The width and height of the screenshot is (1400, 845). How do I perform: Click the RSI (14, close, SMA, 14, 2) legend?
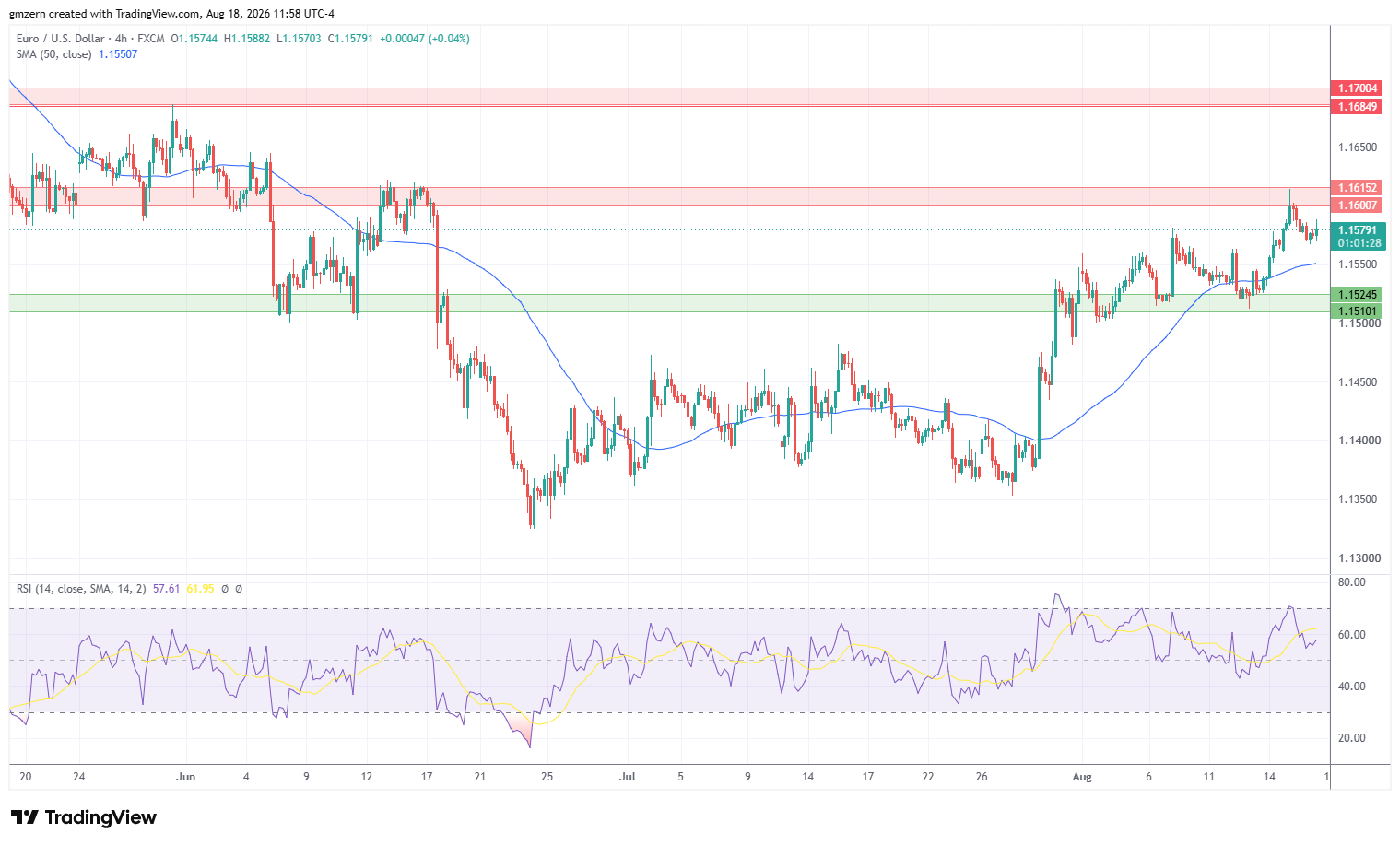(81, 588)
